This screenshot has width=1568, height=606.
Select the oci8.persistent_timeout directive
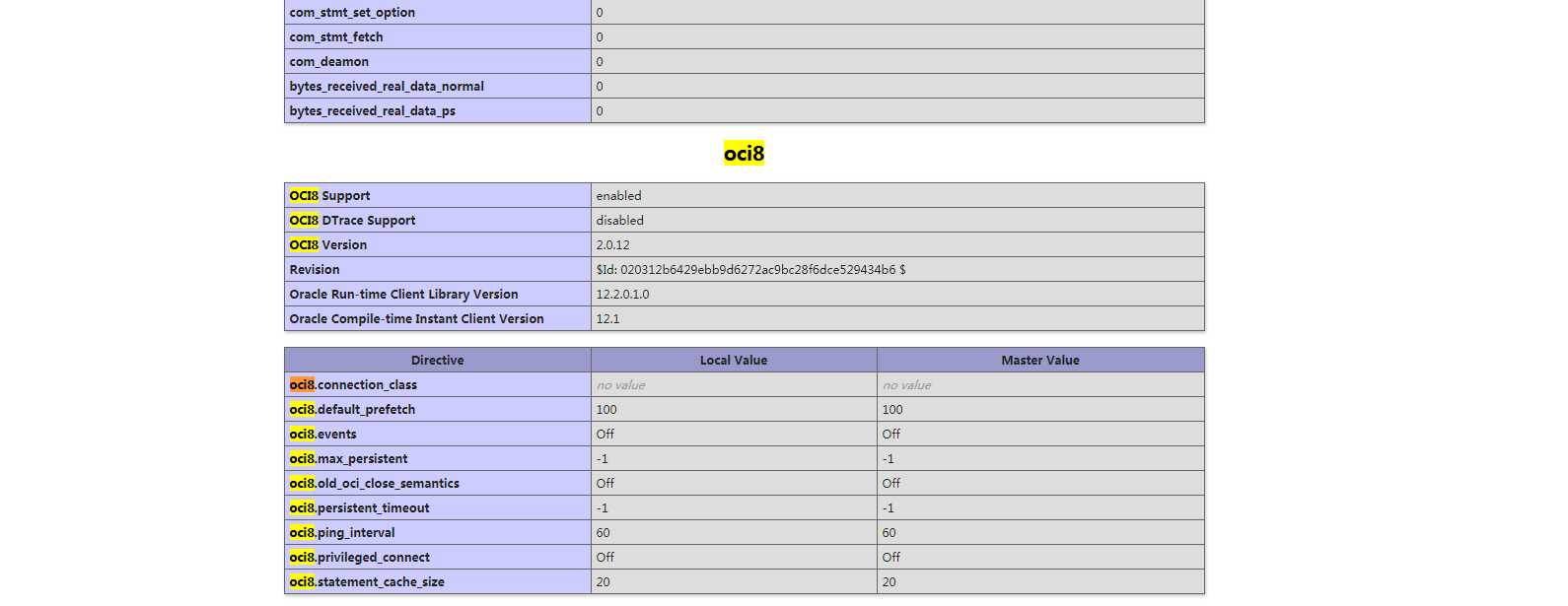coord(359,507)
